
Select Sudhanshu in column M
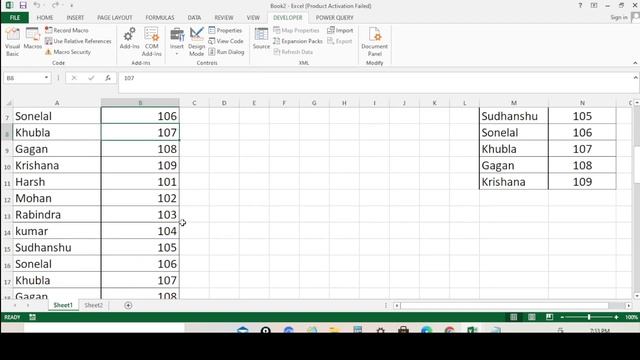[x=514, y=116]
